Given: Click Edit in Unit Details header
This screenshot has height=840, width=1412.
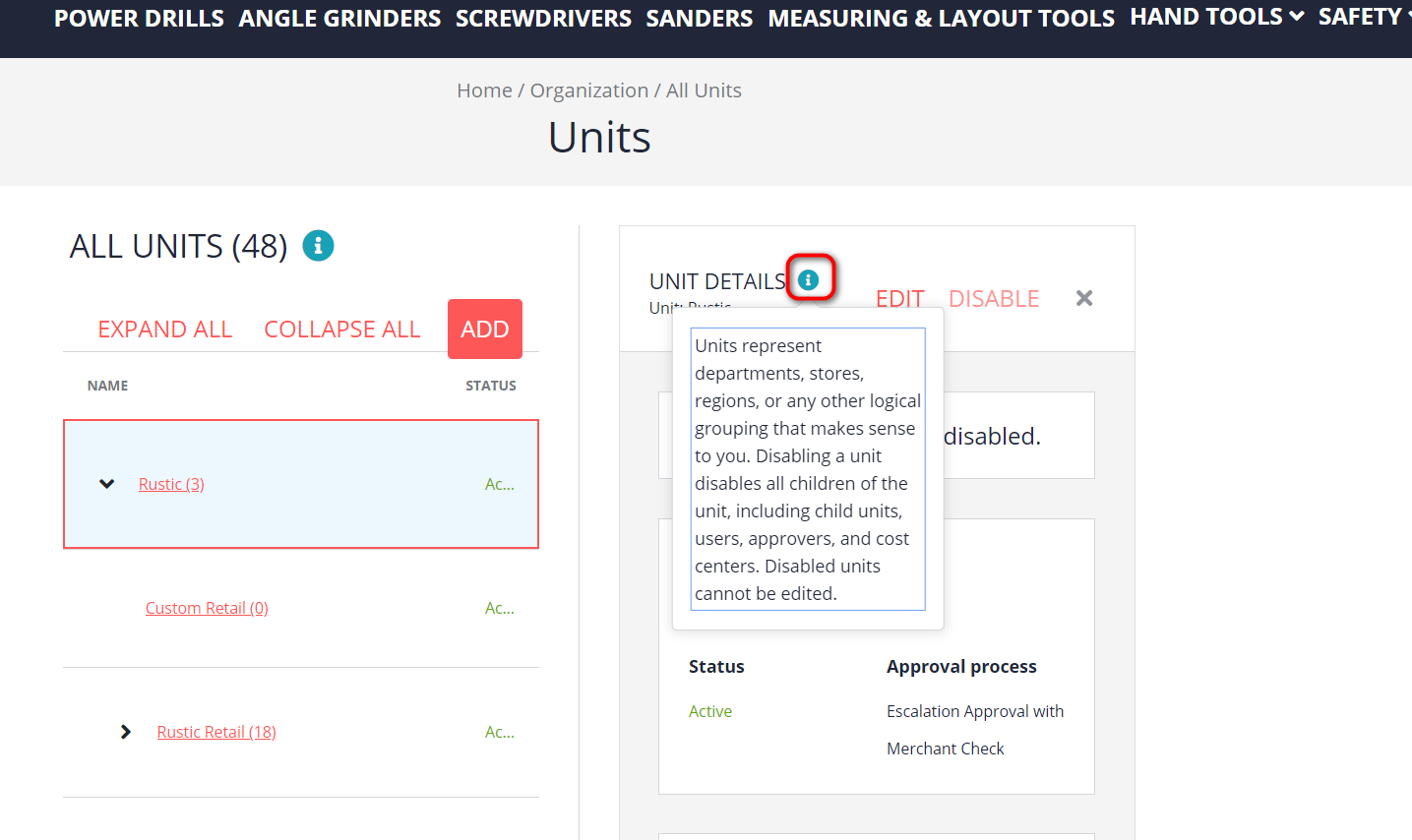Looking at the screenshot, I should coord(900,299).
